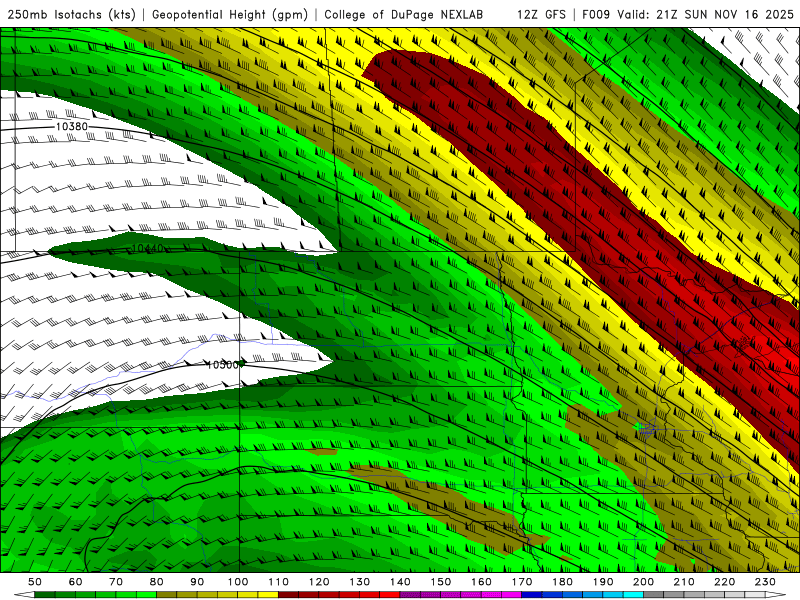The image size is (800, 600).
Task: Click the '90' color bar label
Action: (x=197, y=582)
